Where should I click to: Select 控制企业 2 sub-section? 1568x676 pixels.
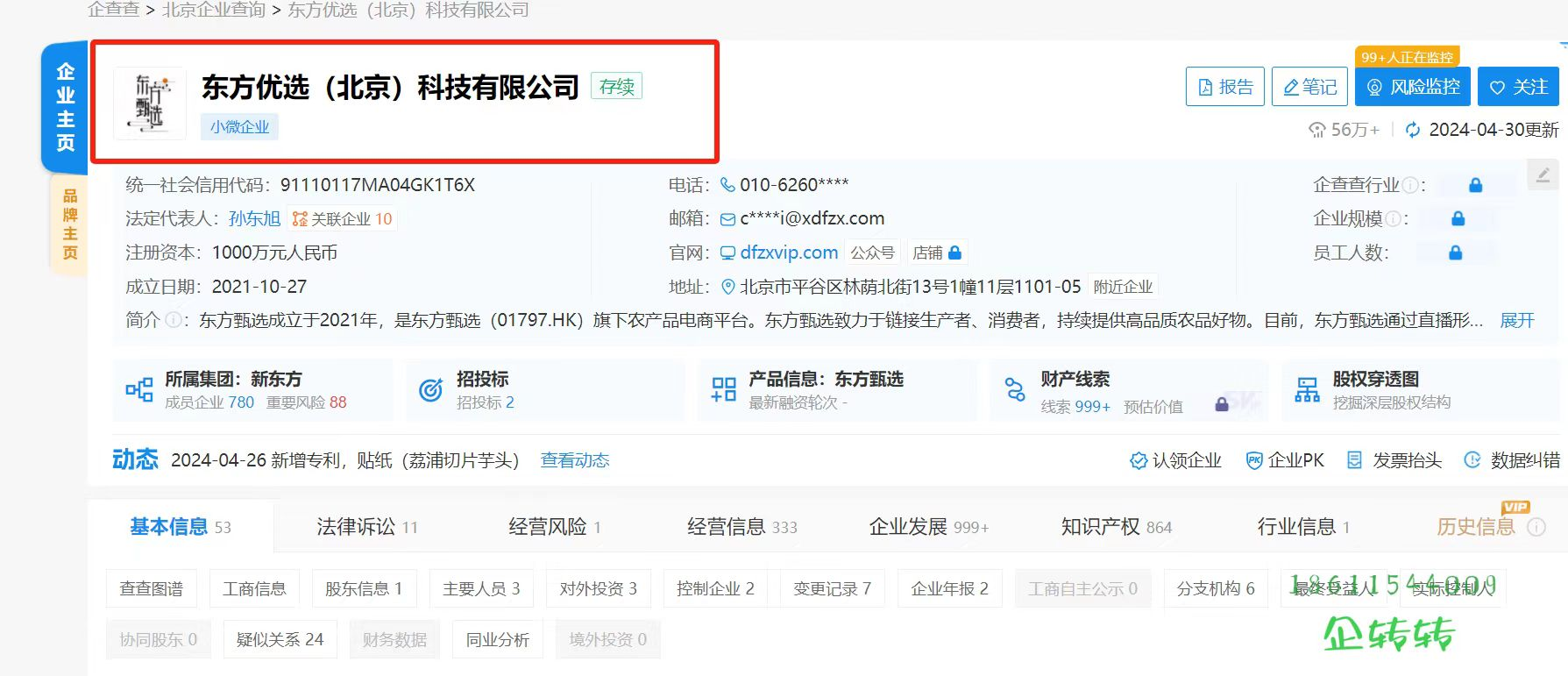tap(715, 588)
